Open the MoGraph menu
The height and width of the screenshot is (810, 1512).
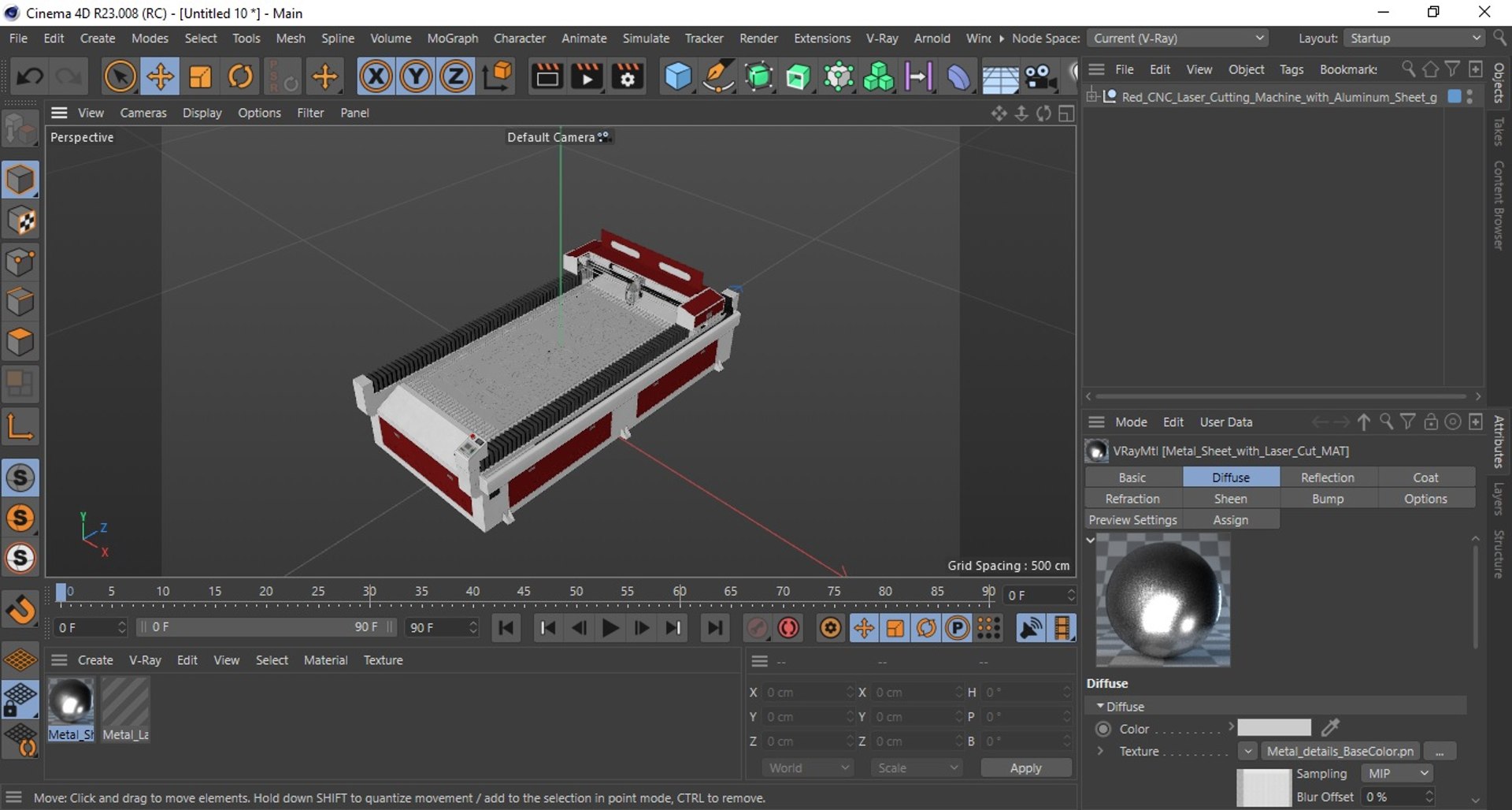point(452,38)
